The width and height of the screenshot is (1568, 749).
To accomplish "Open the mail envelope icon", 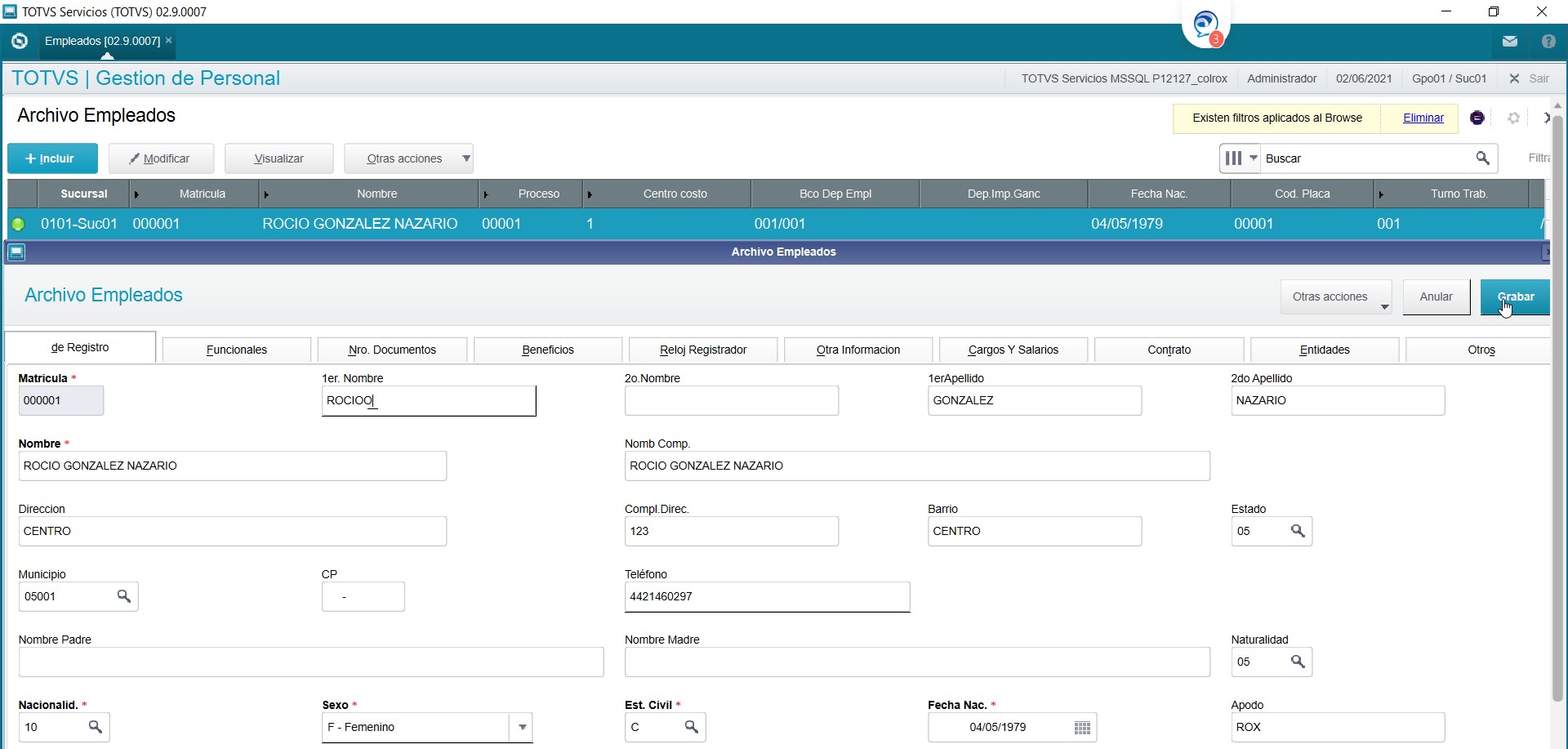I will click(1510, 41).
